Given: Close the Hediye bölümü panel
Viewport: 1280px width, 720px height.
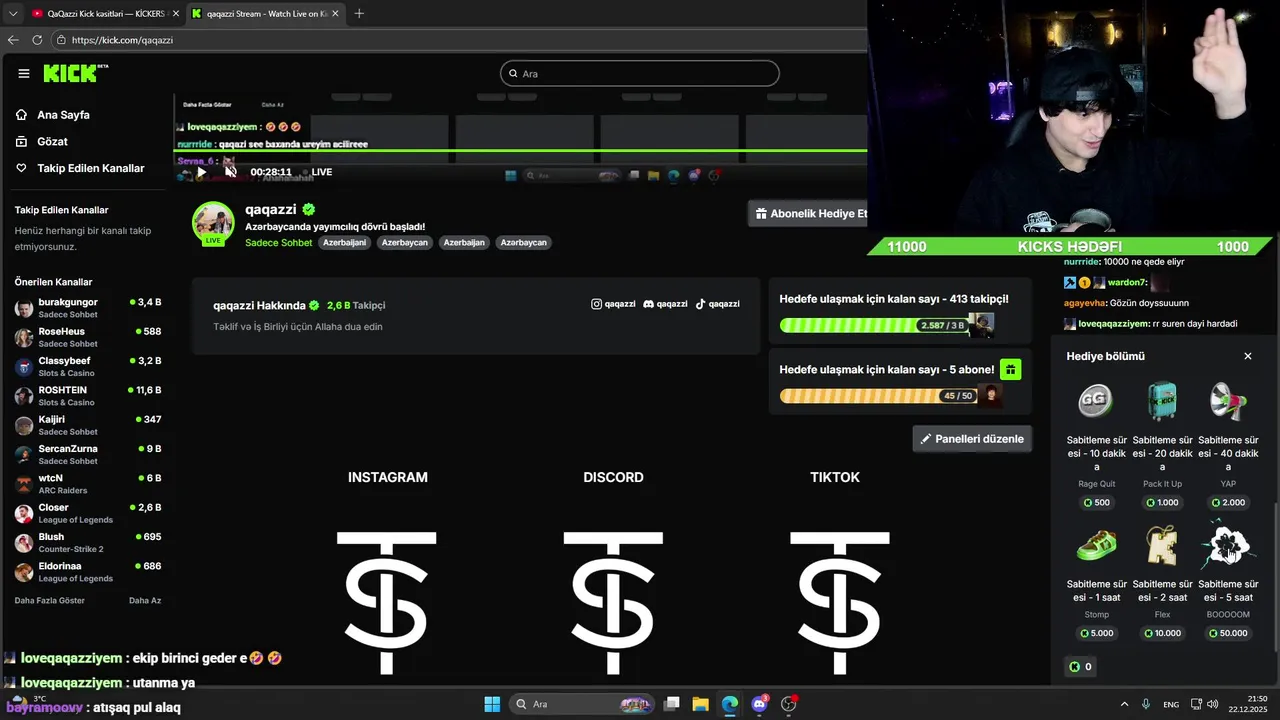Looking at the screenshot, I should [x=1247, y=356].
